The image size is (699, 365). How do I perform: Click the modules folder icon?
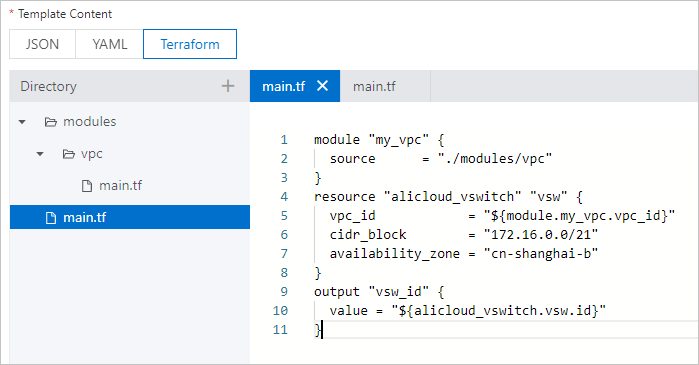coord(51,122)
